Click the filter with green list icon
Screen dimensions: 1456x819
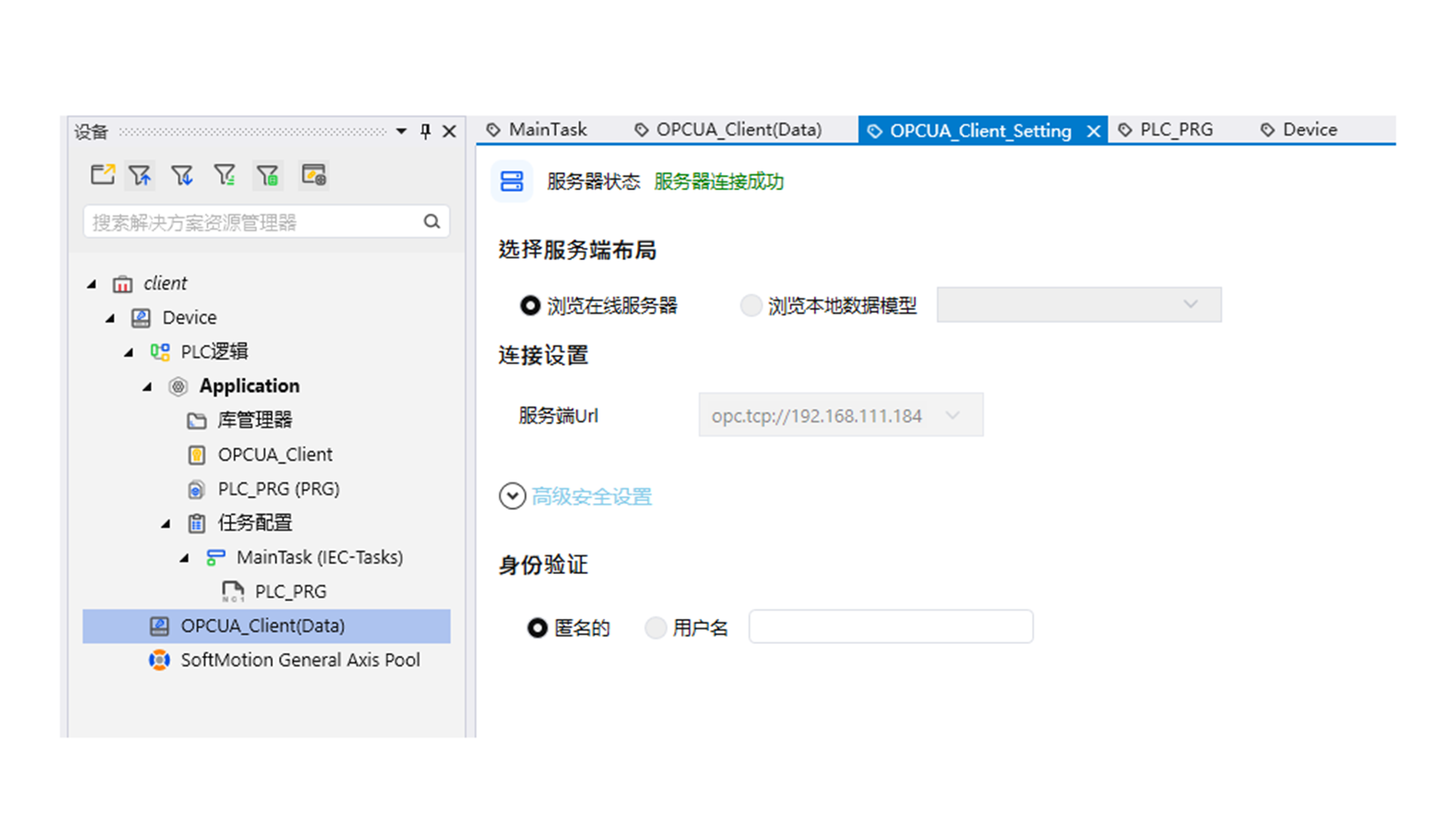point(224,175)
